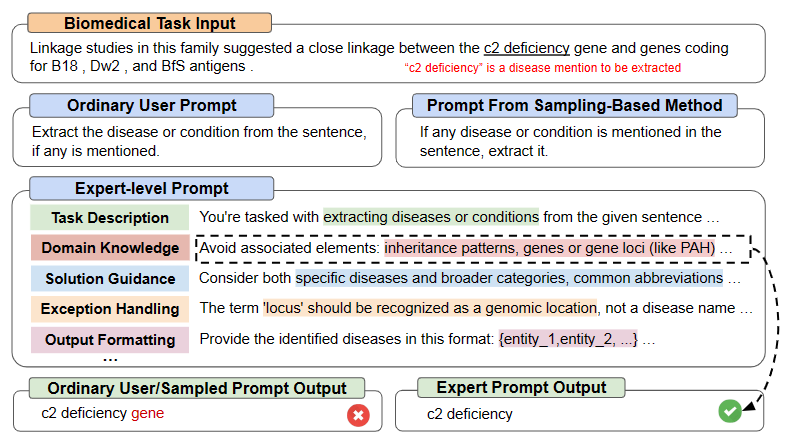Click the green checkmark success icon
The width and height of the screenshot is (789, 436).
pyautogui.click(x=730, y=411)
